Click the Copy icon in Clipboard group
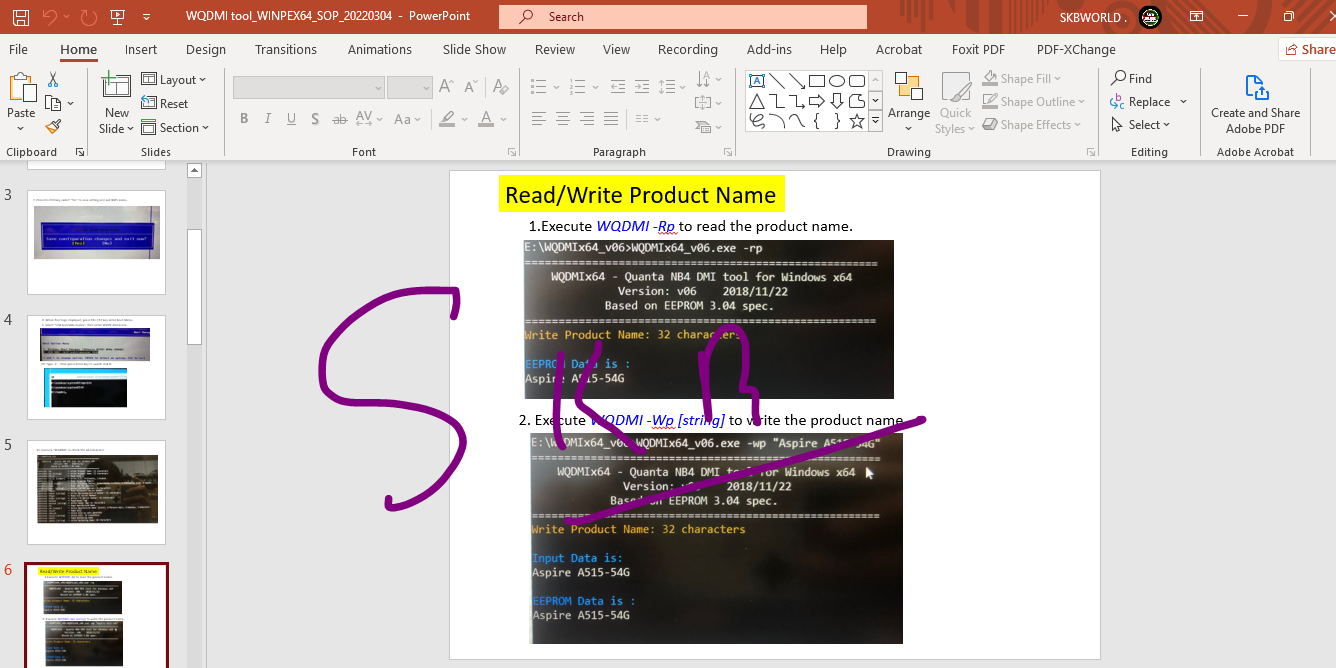 click(x=53, y=103)
